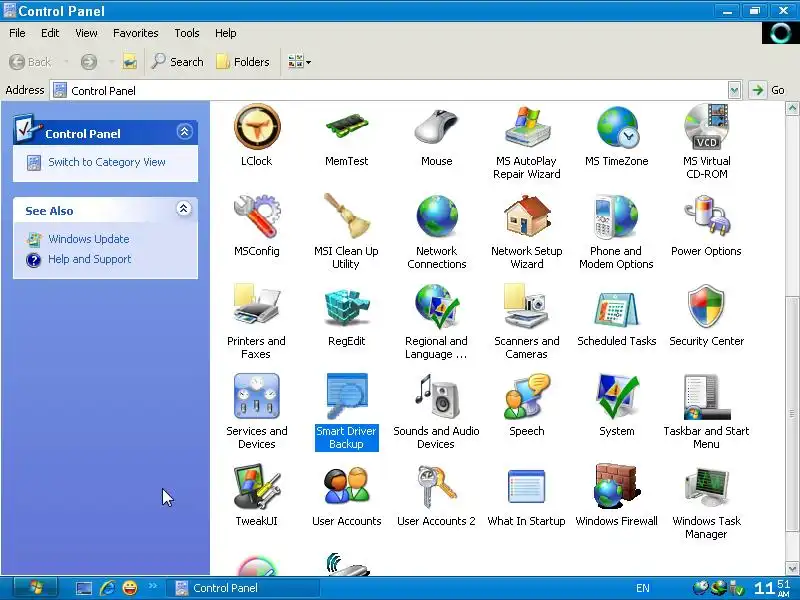Screen dimensions: 800x600
Task: Launch the RegEdit icon
Action: 347,306
